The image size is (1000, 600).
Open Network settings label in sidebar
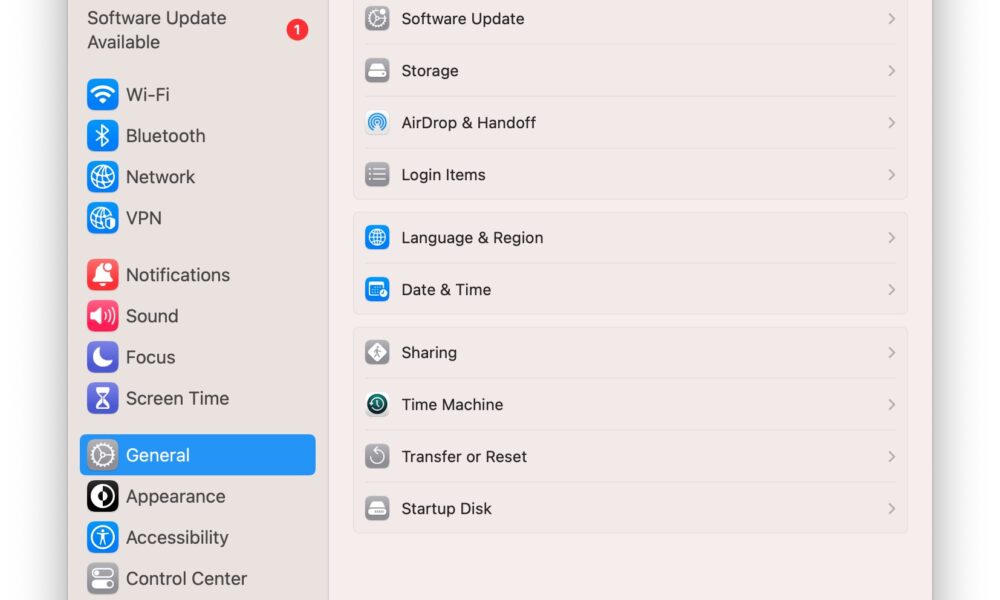160,177
